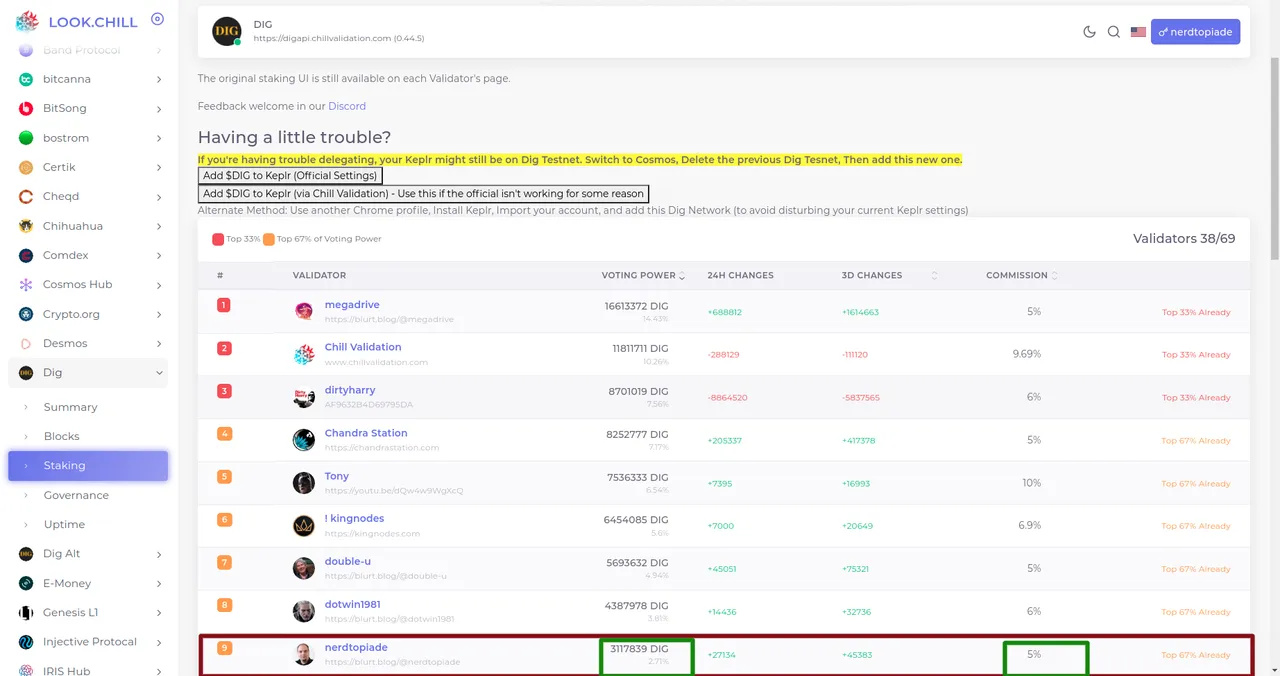This screenshot has width=1280, height=676.
Task: Click the Tony validator avatar
Action: click(x=304, y=483)
